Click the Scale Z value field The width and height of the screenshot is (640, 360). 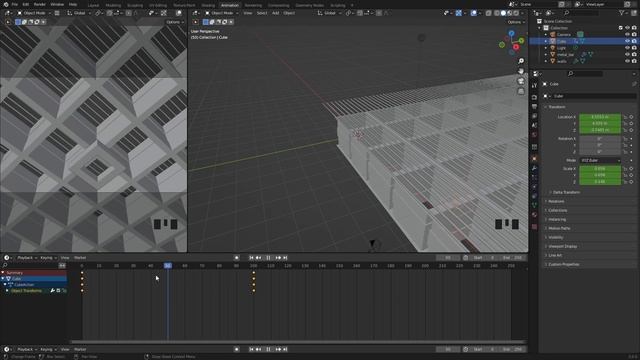click(600, 182)
